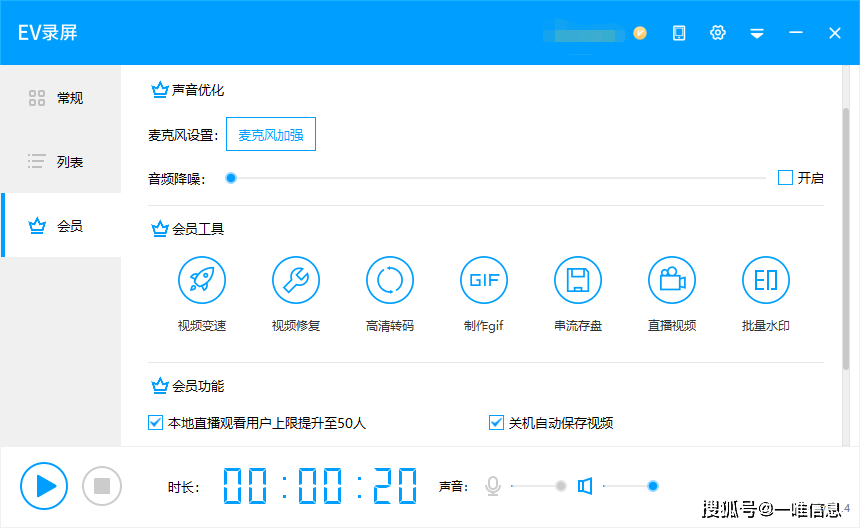Uncheck 本地直播观看用户上限提升至50人
The image size is (860, 528).
click(x=156, y=423)
